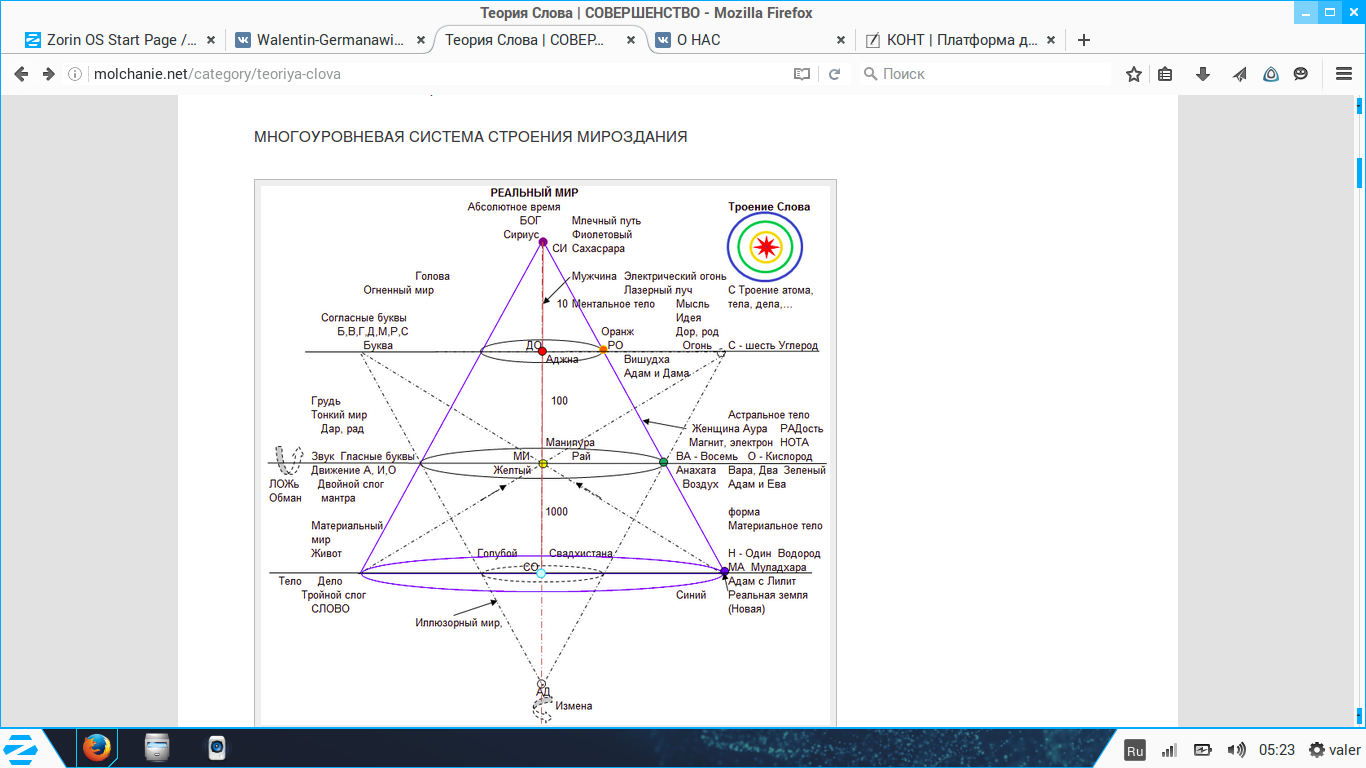Open site identity info icon
This screenshot has width=1366, height=768.
[x=75, y=74]
